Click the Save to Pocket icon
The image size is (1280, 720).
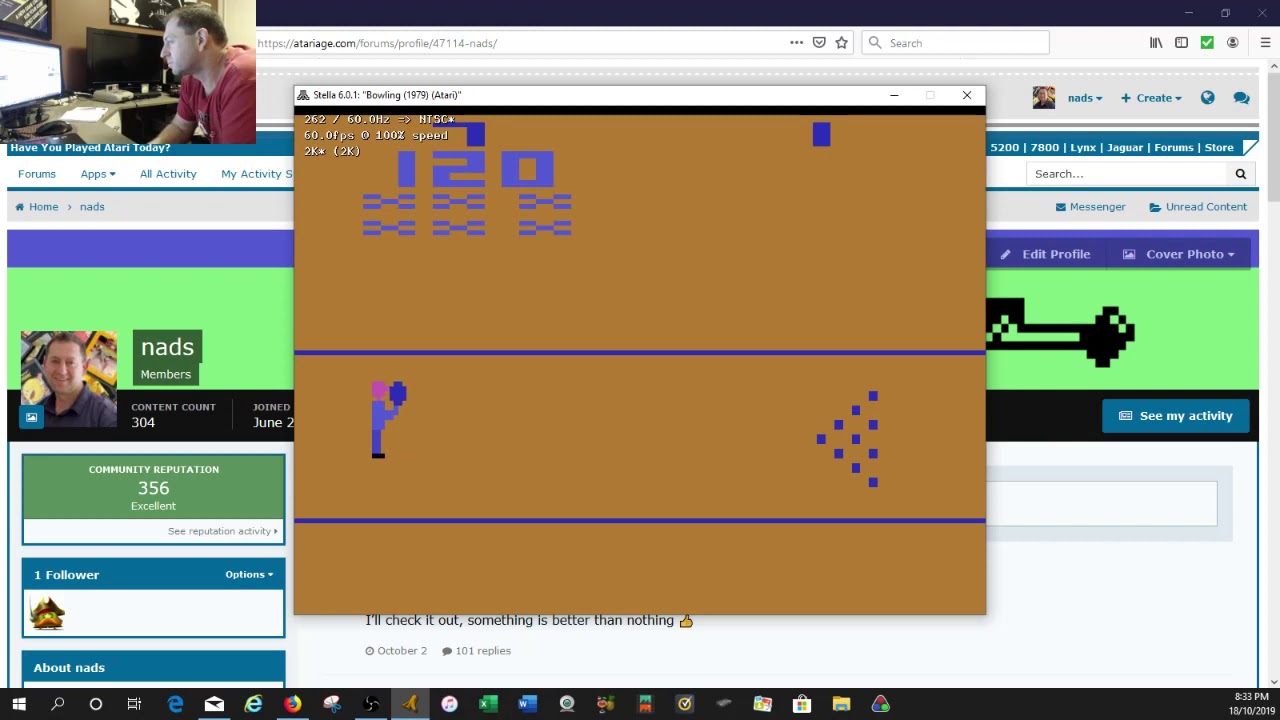coord(819,43)
